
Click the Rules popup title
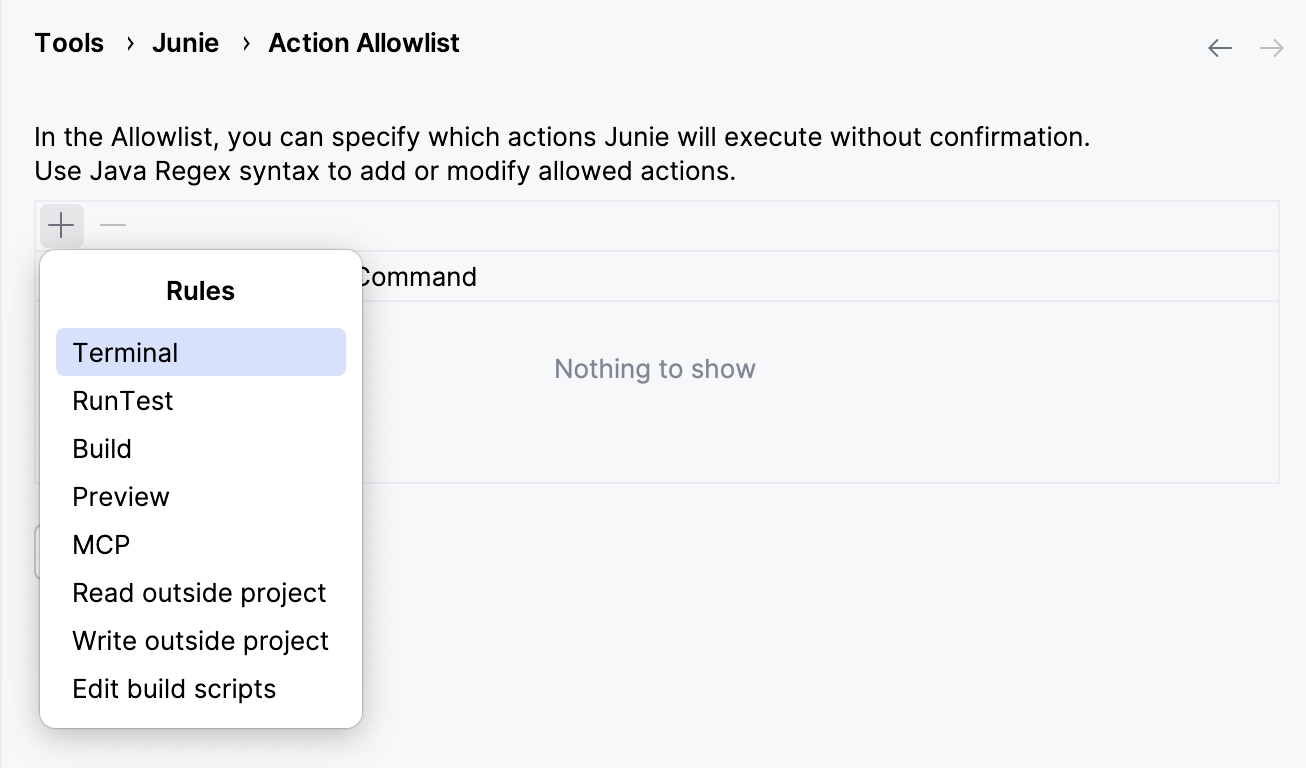click(200, 290)
